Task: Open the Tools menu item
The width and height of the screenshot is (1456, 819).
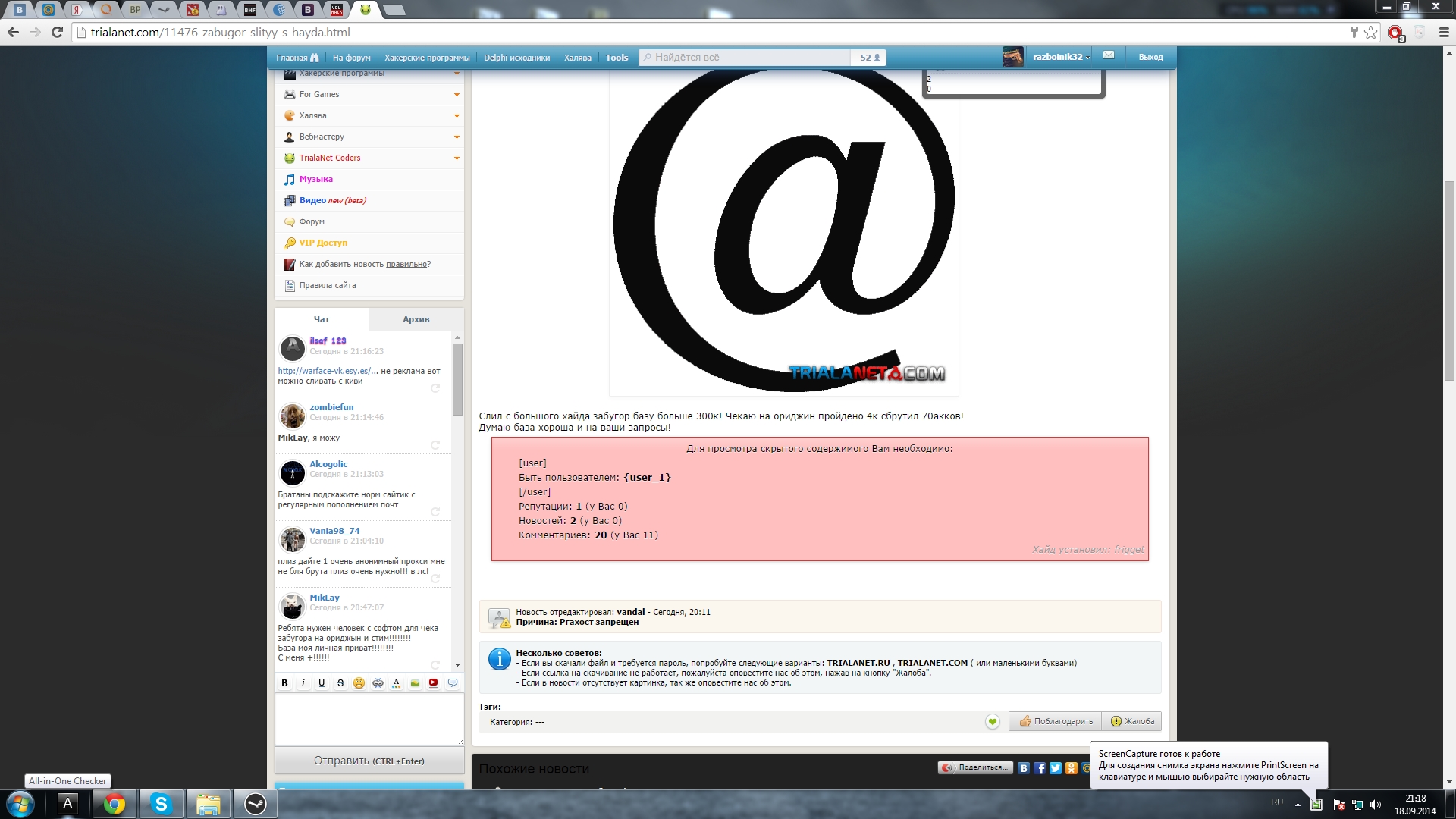Action: tap(617, 58)
